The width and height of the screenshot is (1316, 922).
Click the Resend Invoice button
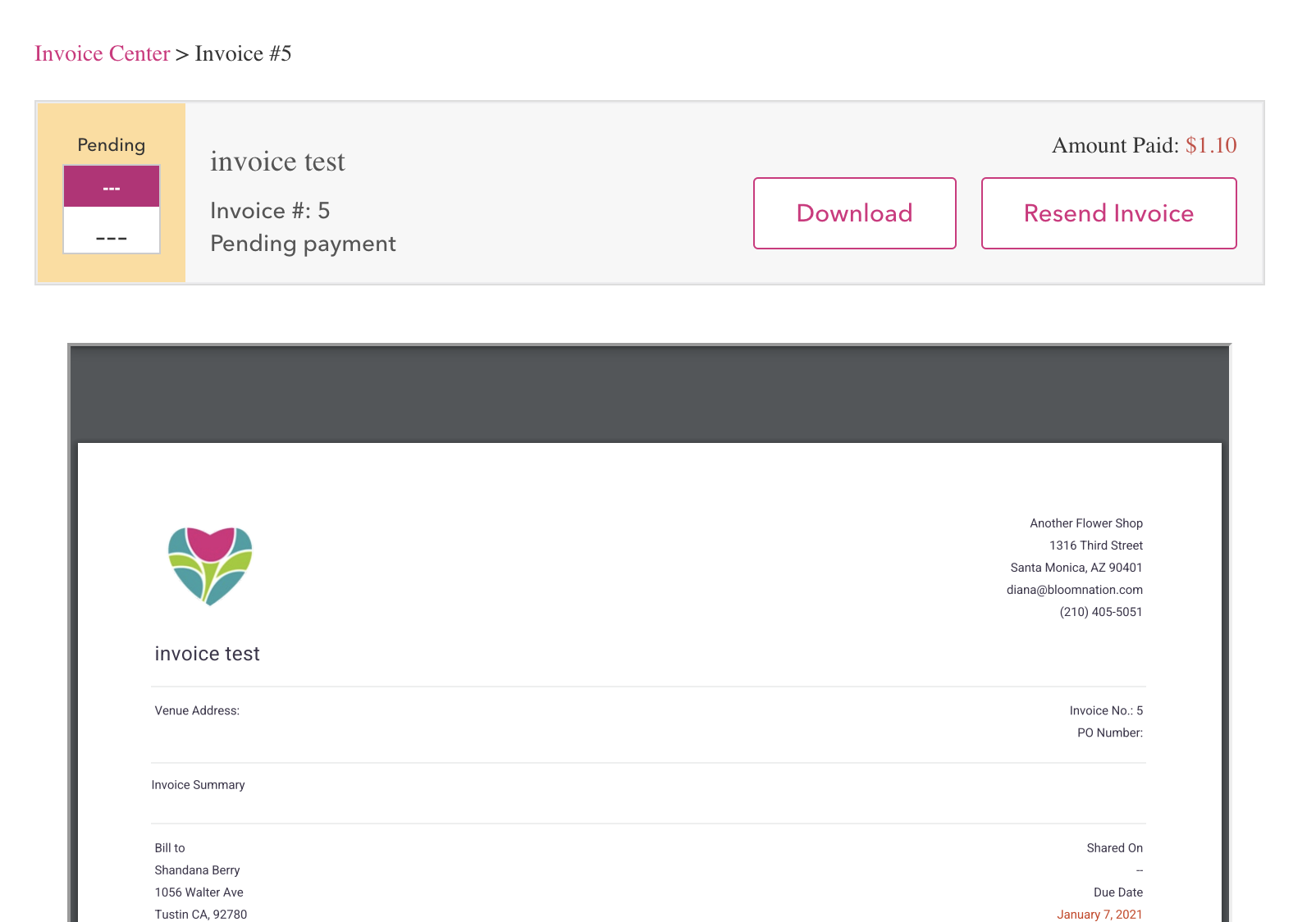1109,213
